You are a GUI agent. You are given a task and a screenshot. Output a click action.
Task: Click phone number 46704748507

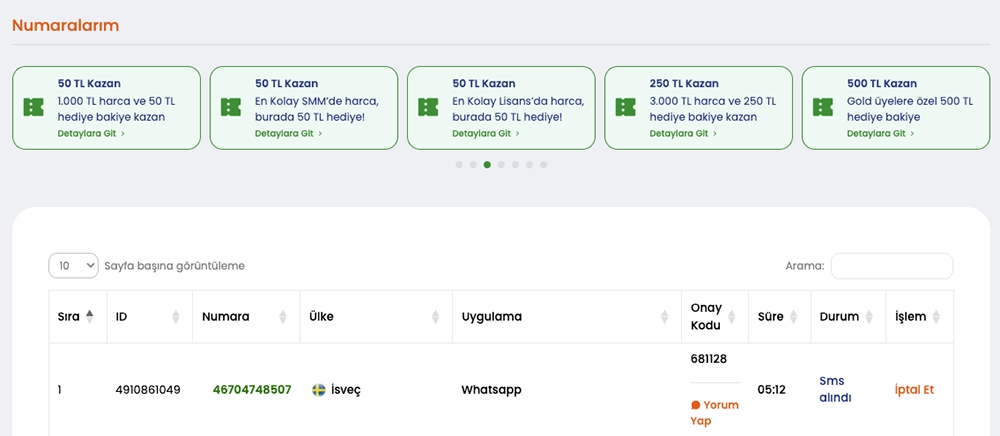coord(252,390)
